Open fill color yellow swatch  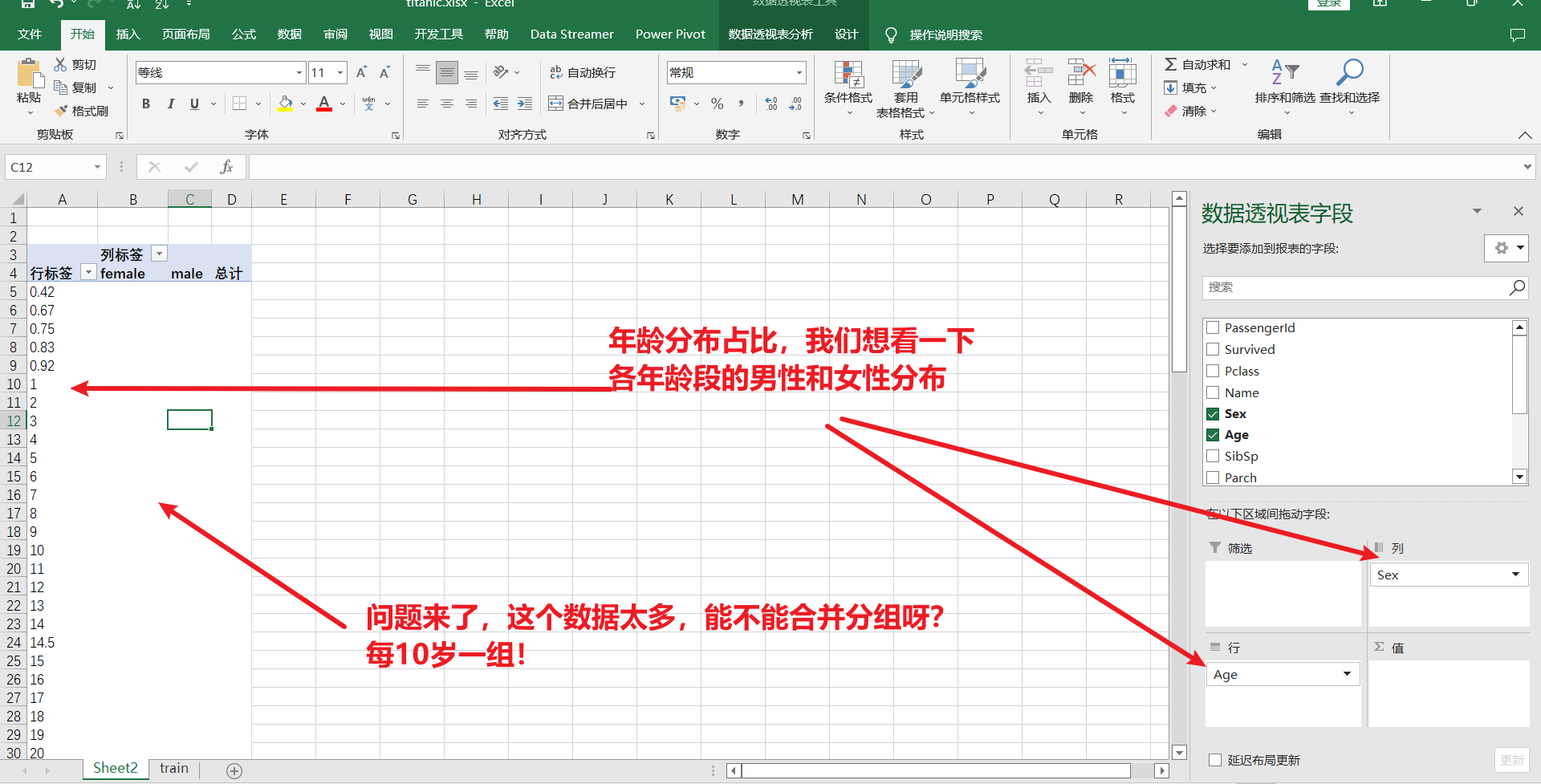click(x=285, y=104)
